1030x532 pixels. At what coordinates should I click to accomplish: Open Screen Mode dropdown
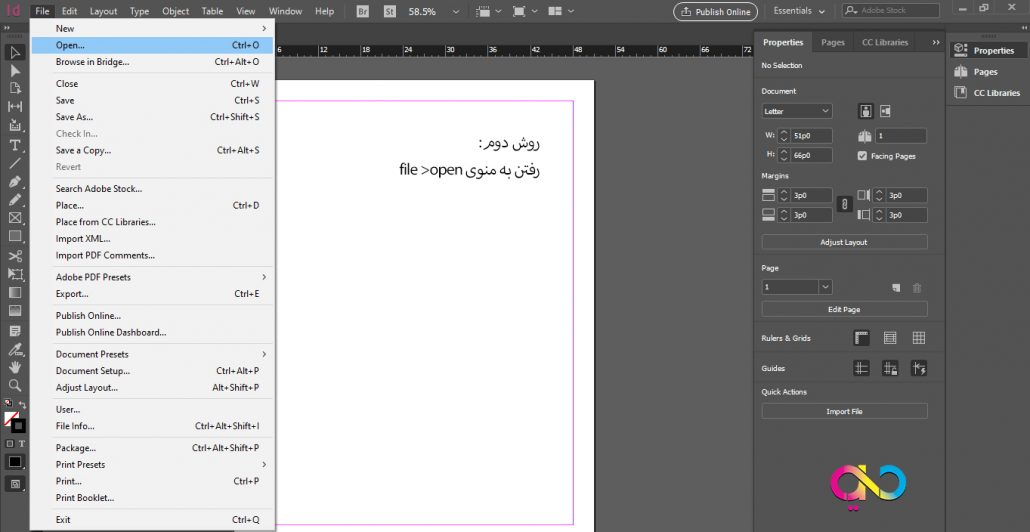(x=526, y=11)
